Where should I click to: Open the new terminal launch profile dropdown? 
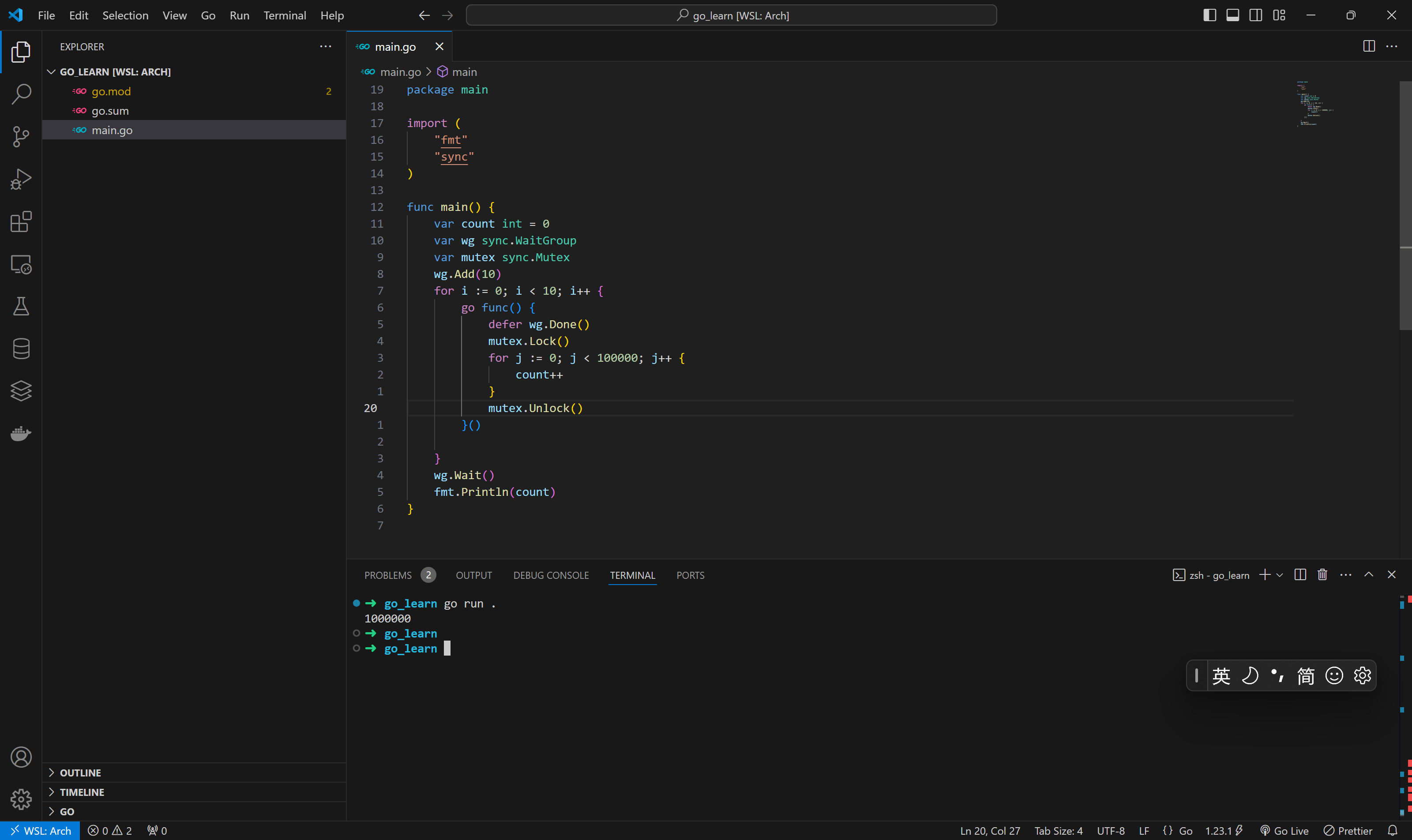coord(1280,575)
